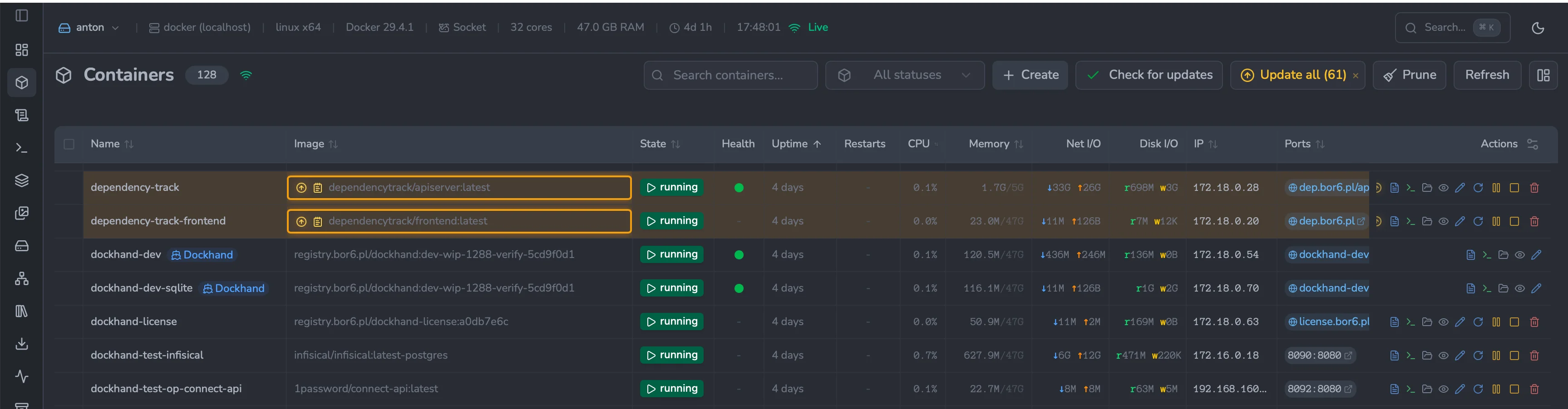
Task: Open dep.bor6.pl/ap link for dependency-track
Action: tap(1327, 188)
